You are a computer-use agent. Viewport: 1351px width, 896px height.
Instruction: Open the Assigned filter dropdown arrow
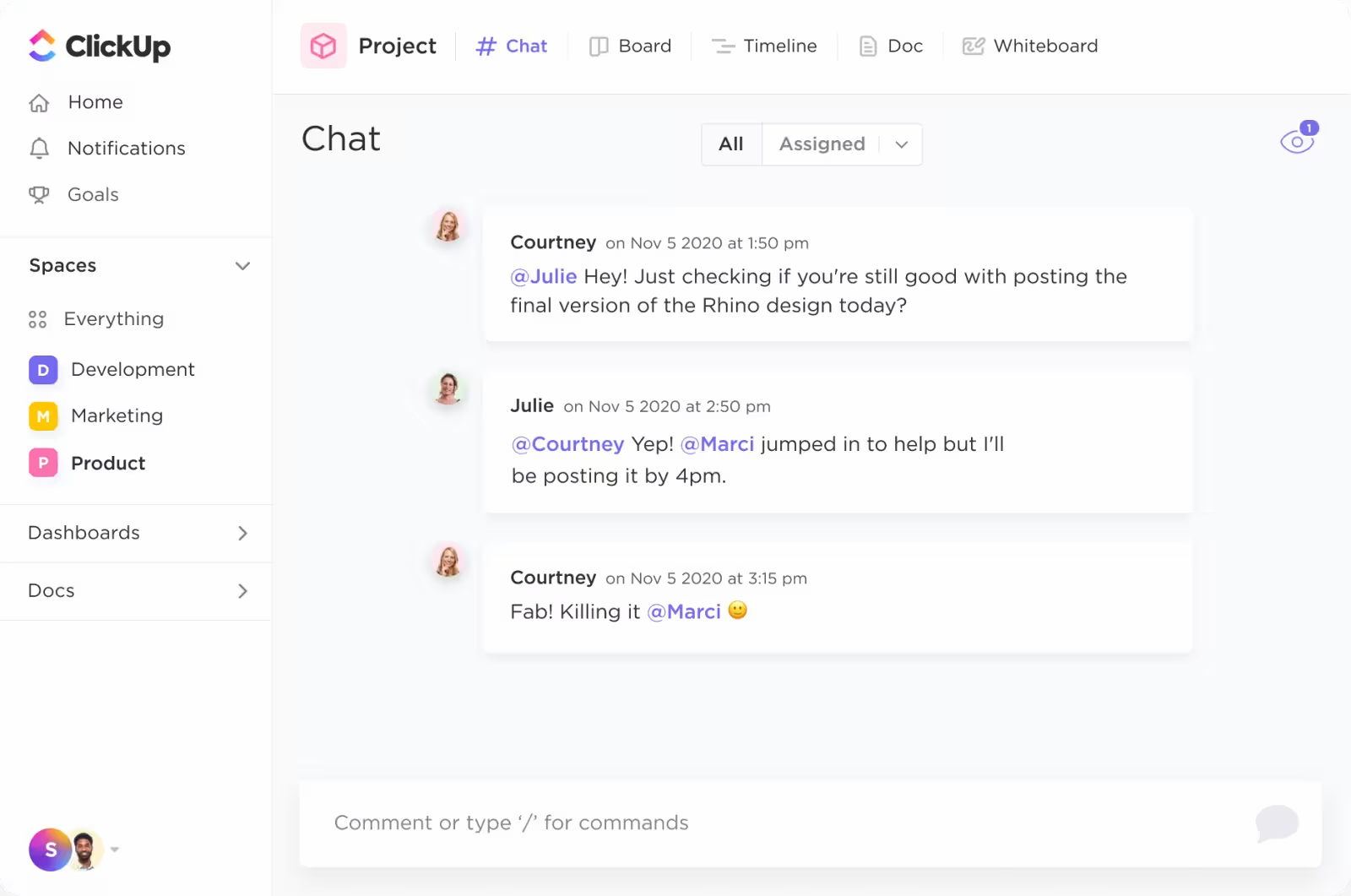[x=900, y=144]
